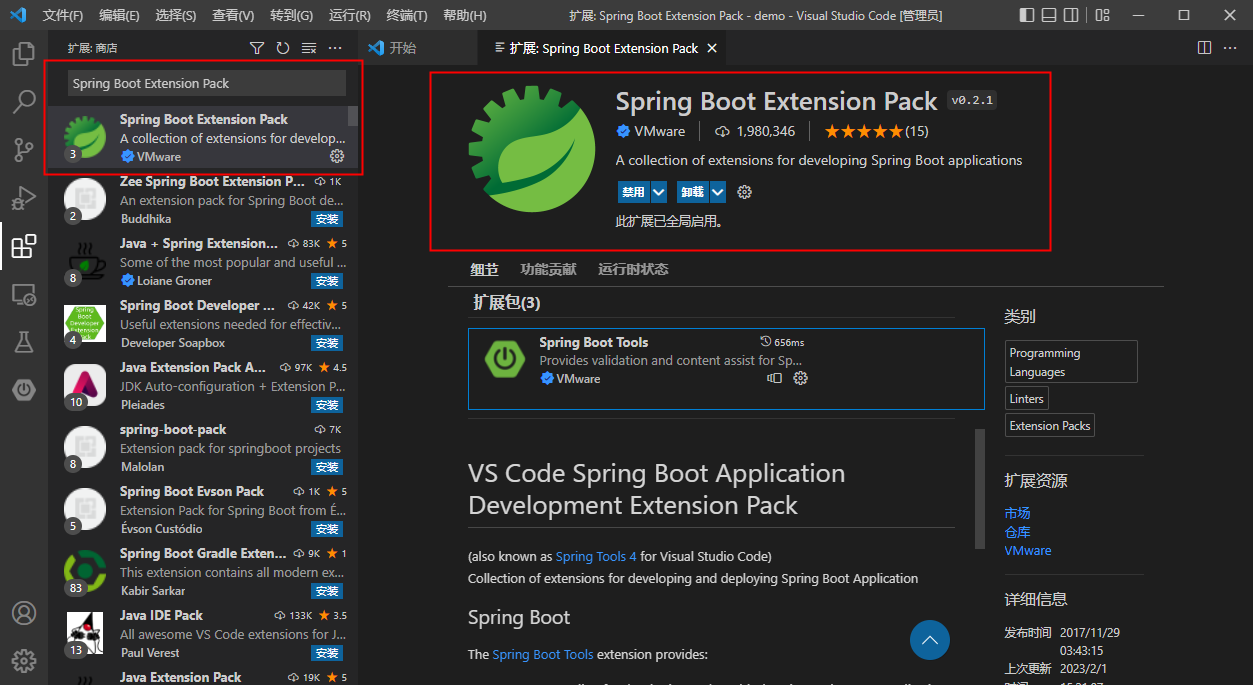This screenshot has width=1253, height=685.
Task: Open the 仓库 repository link
Action: pyautogui.click(x=1017, y=532)
